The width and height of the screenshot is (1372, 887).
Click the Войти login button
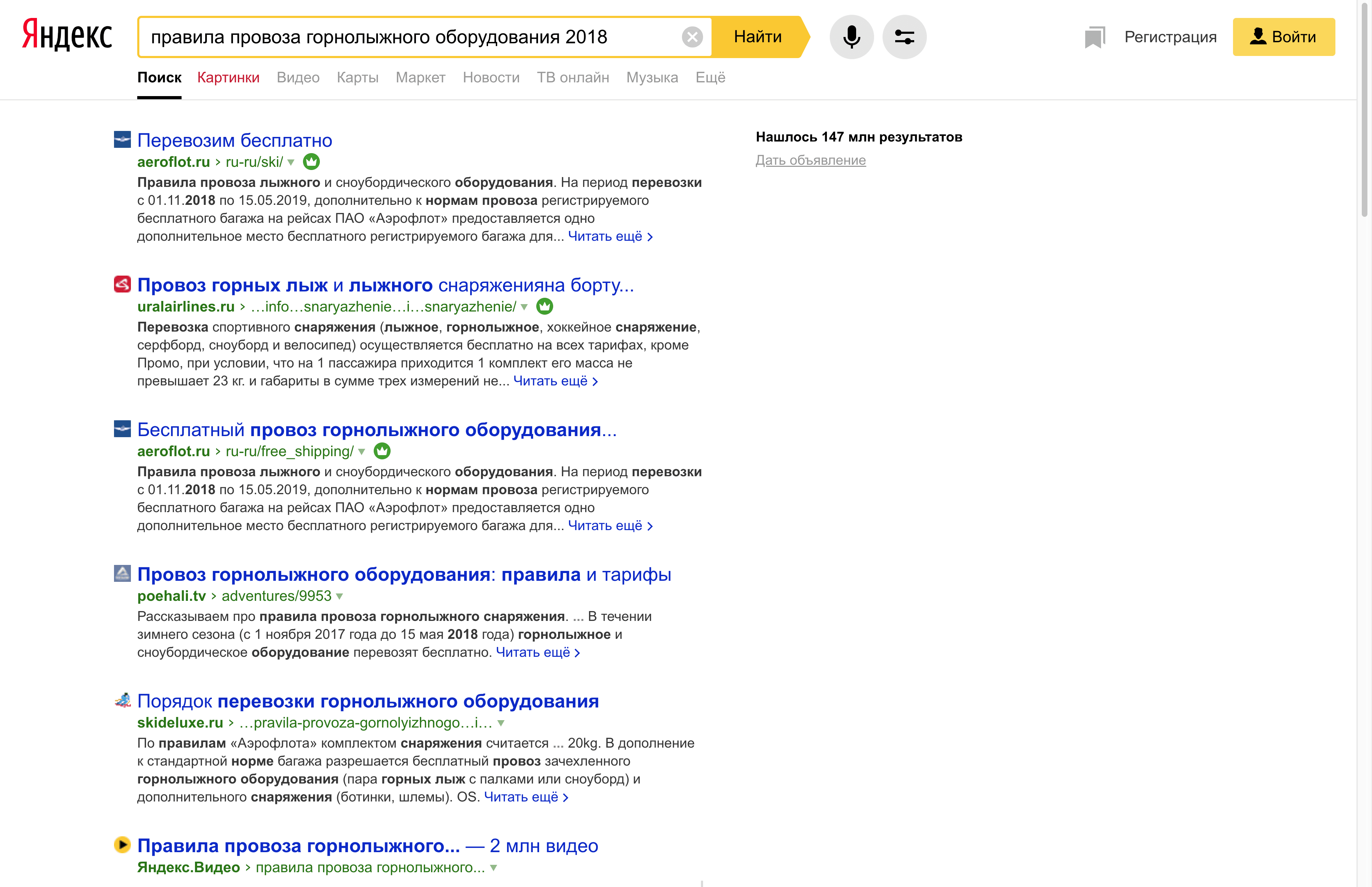[x=1283, y=37]
